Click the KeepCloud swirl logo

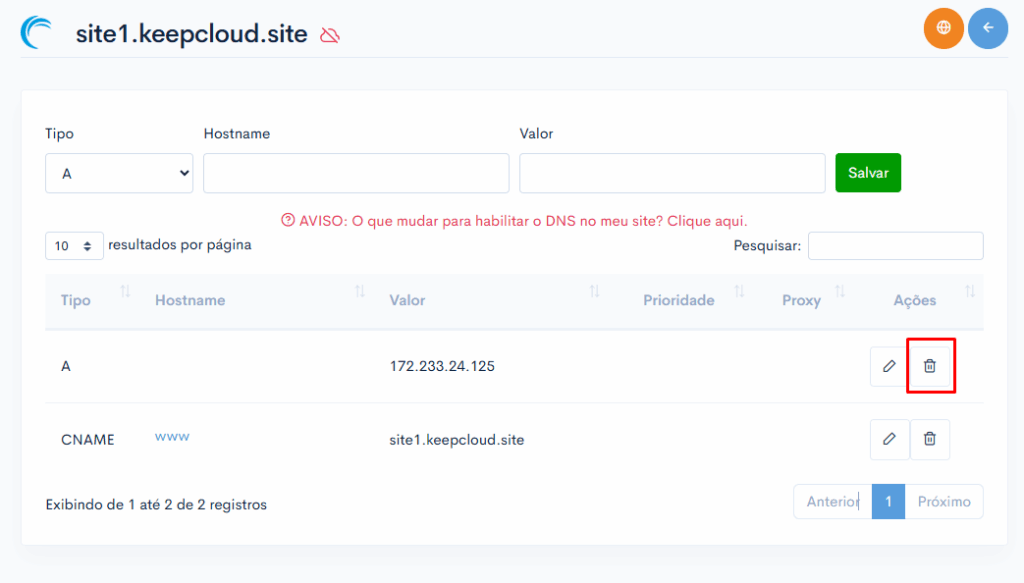click(x=37, y=33)
